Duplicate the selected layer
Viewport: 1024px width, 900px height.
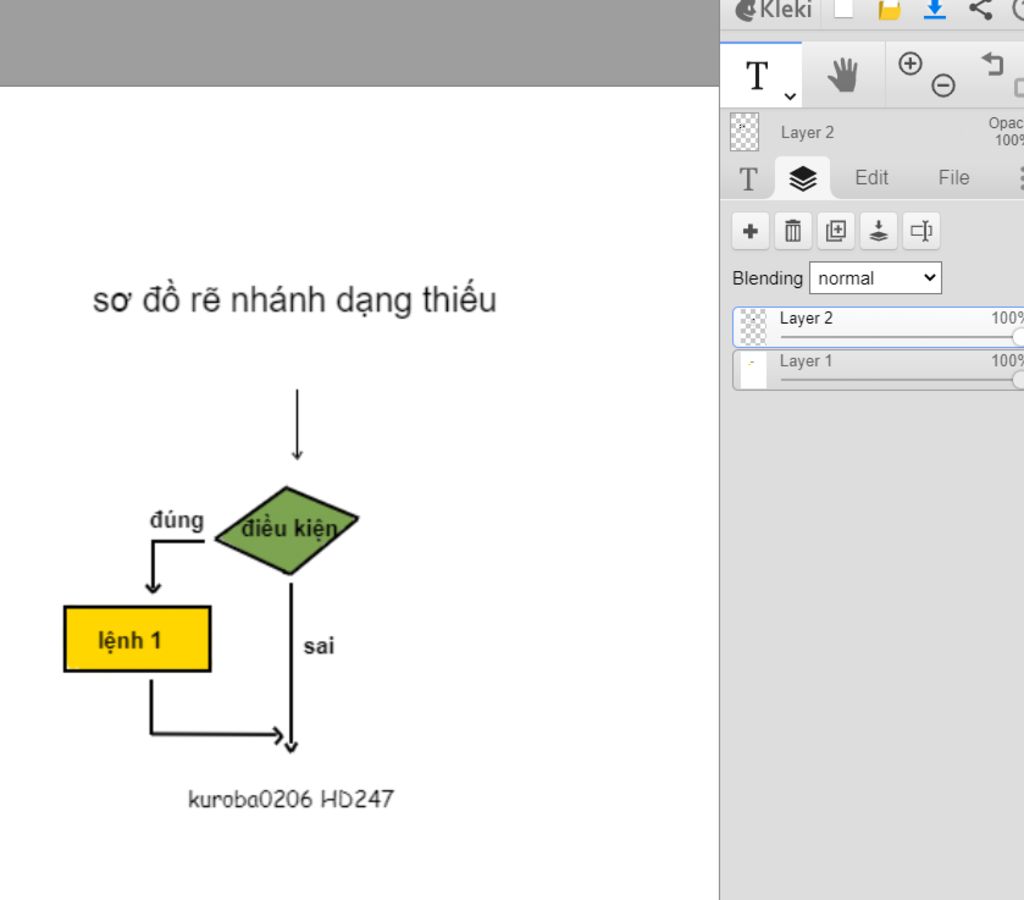tap(836, 231)
